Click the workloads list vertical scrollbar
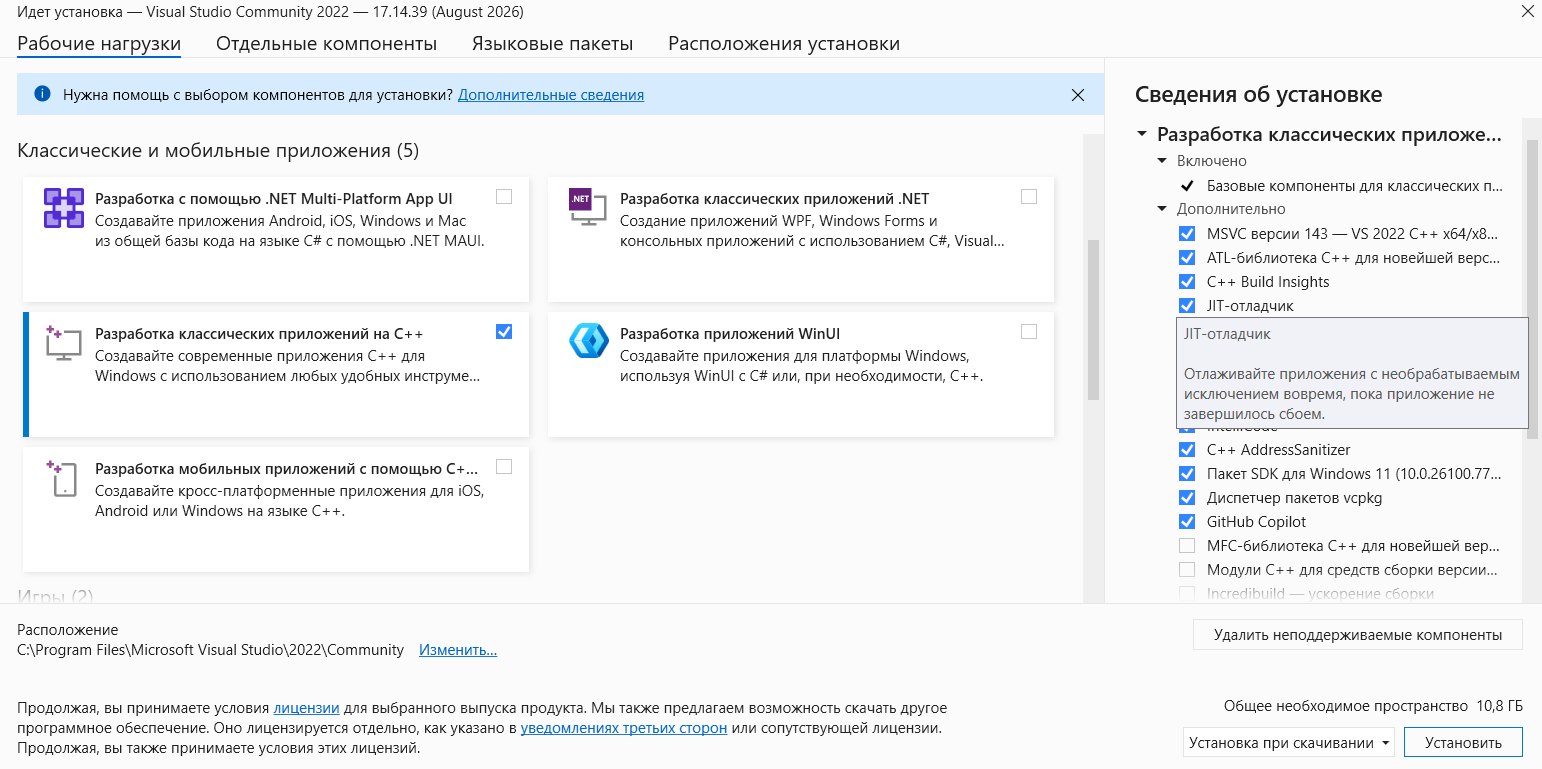 1093,320
